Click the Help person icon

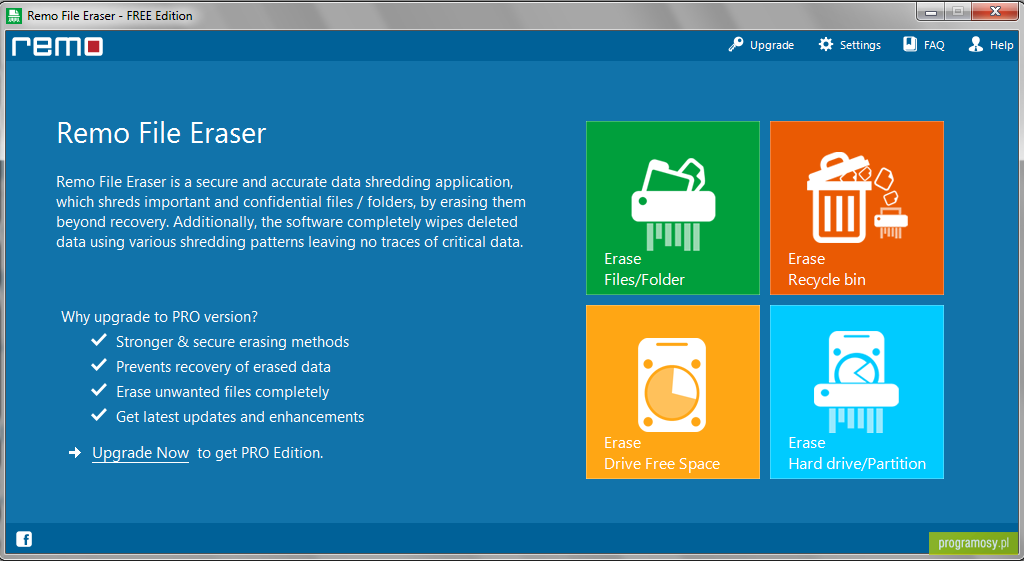click(x=976, y=44)
